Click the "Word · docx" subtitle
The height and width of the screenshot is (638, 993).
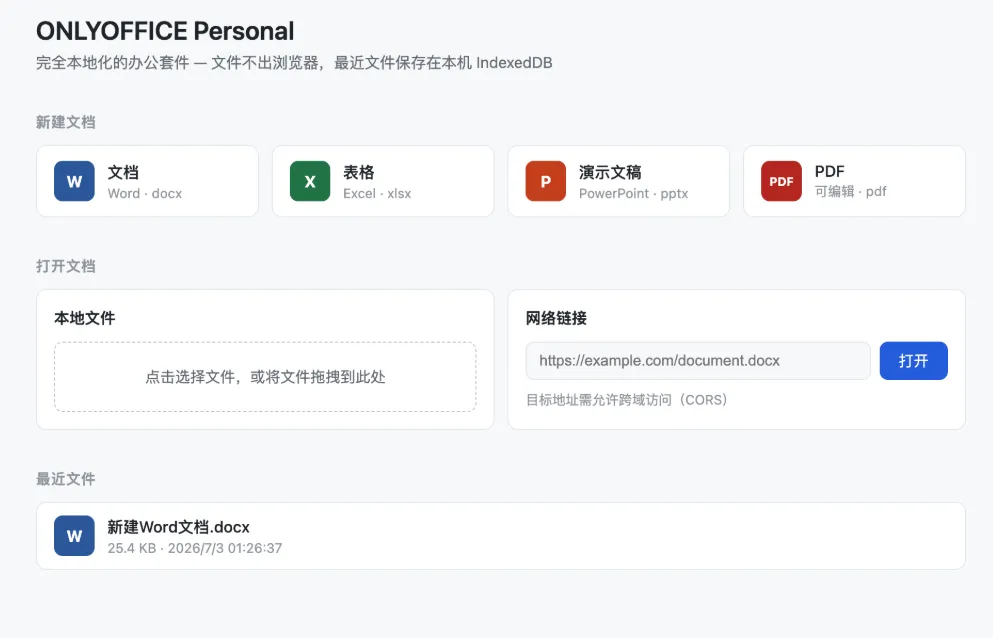[144, 194]
